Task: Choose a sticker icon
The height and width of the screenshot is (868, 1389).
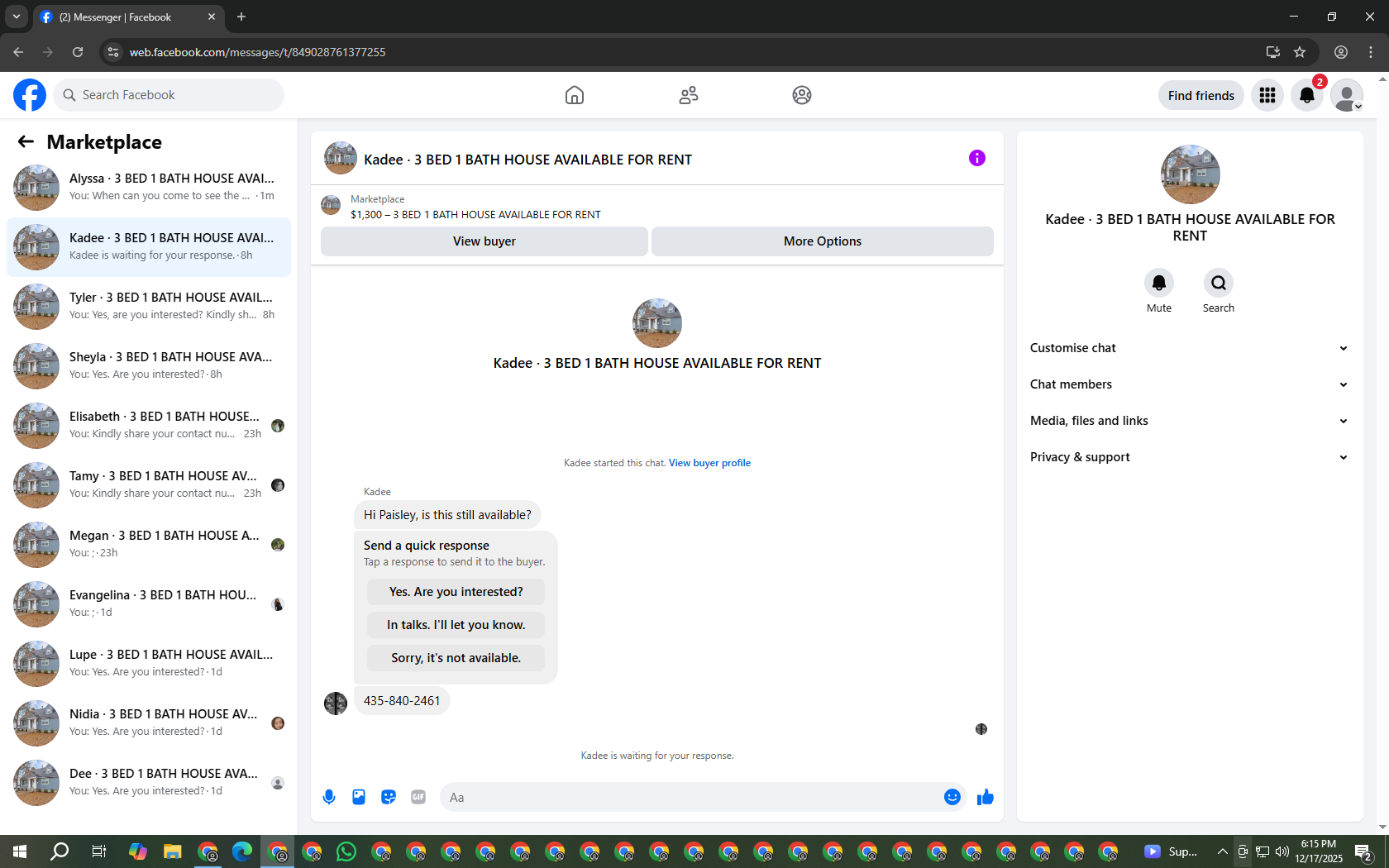Action: coord(389,797)
